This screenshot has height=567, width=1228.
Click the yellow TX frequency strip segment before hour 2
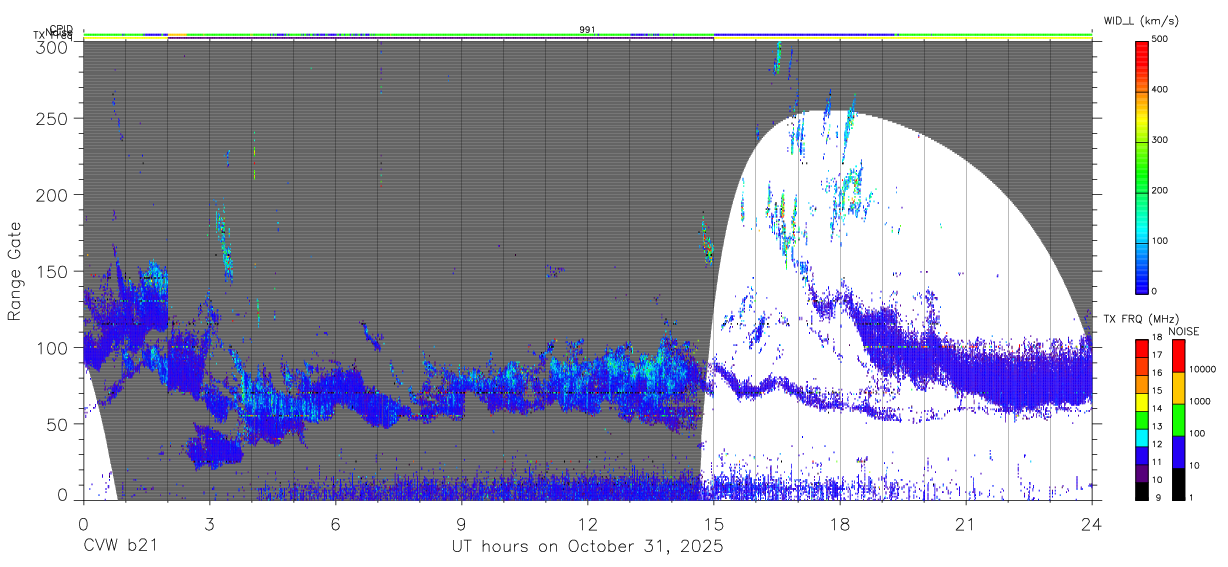coord(125,39)
